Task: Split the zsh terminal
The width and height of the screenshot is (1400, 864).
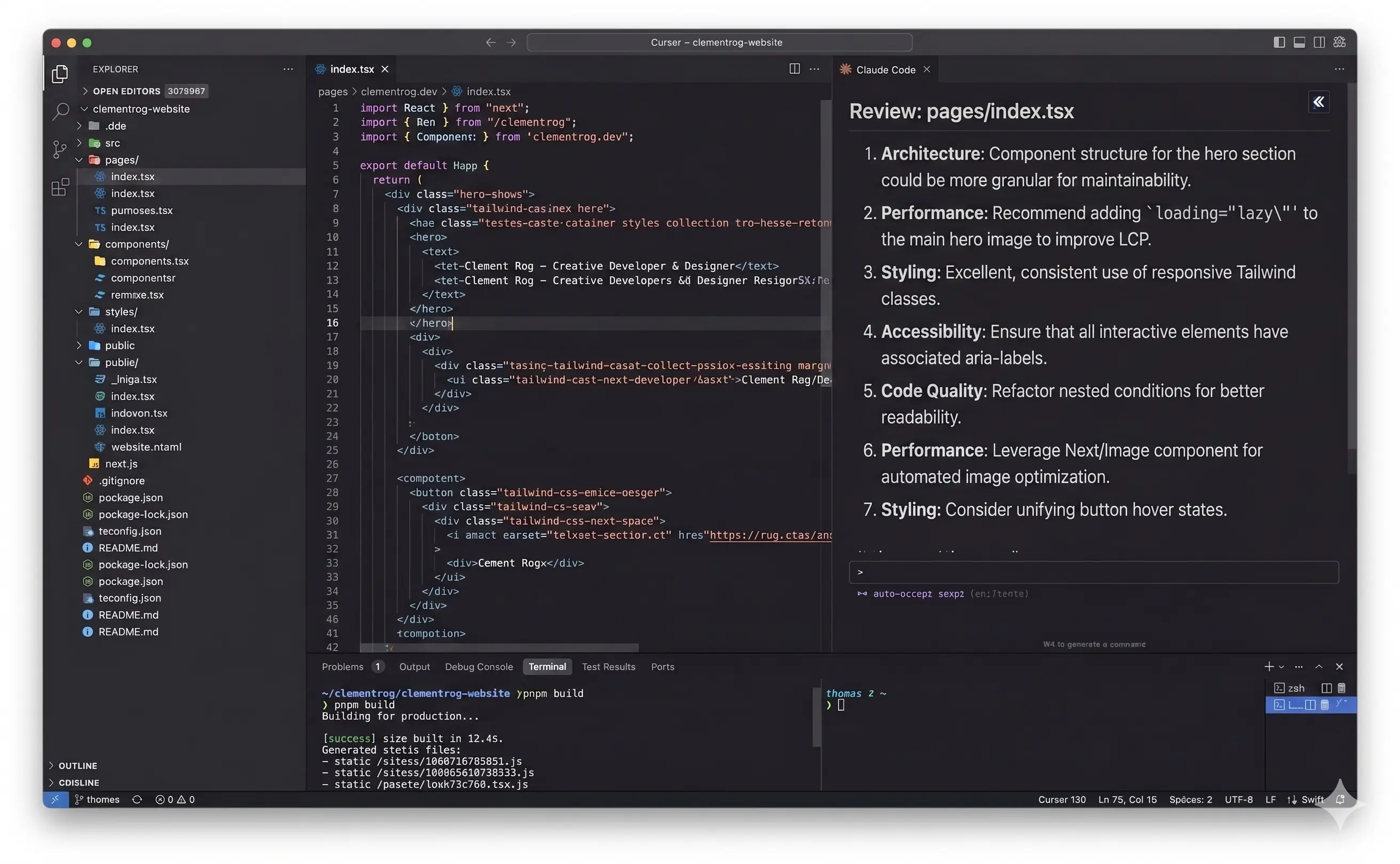Action: (1326, 688)
